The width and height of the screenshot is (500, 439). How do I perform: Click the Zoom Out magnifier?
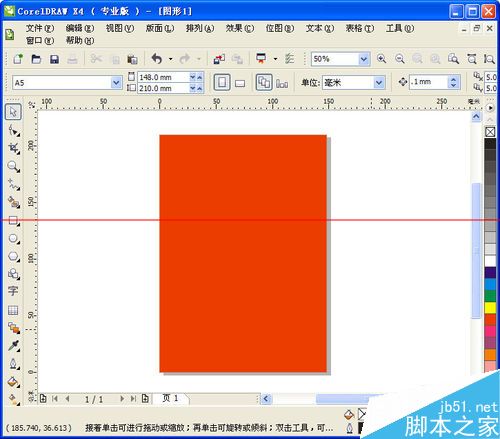(400, 59)
